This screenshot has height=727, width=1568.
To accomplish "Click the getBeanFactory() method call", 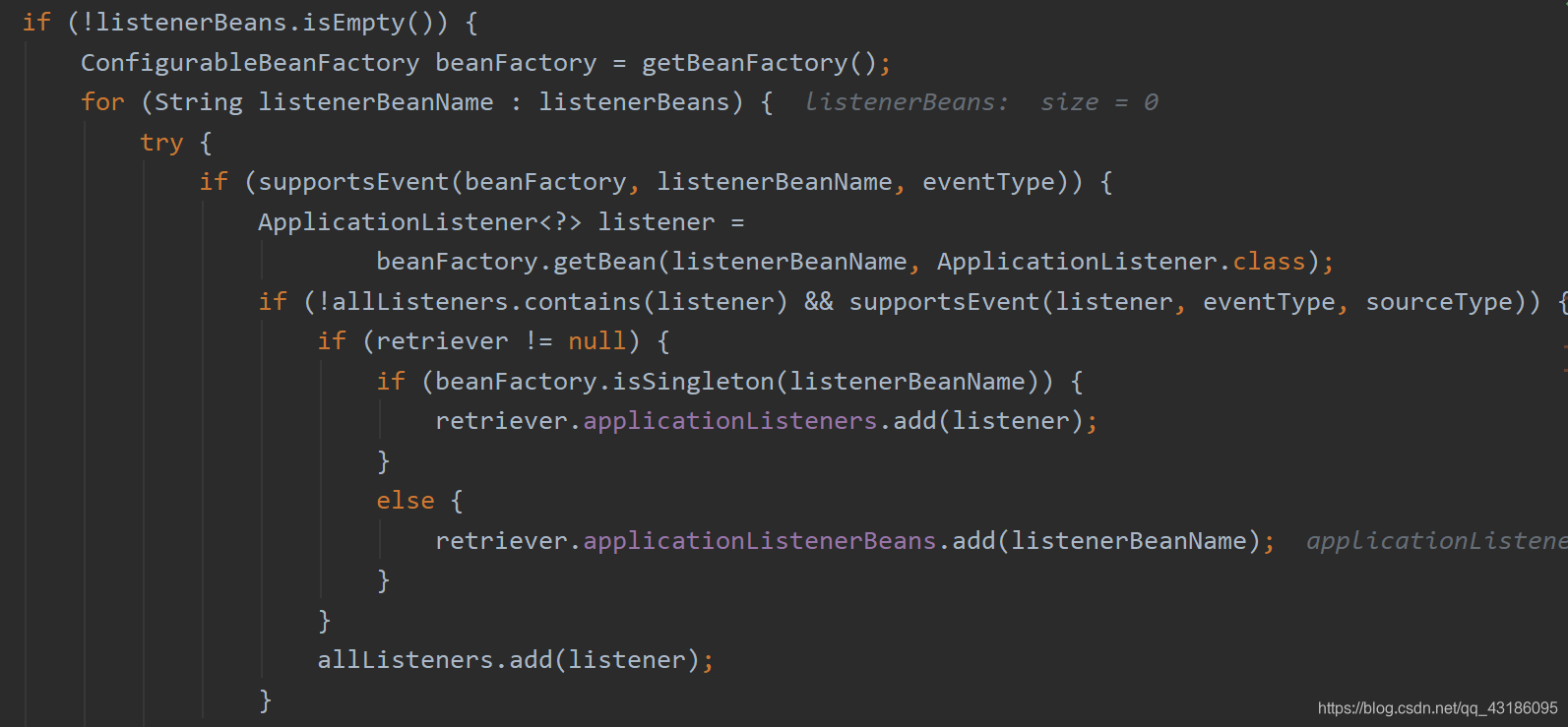I will coord(760,63).
